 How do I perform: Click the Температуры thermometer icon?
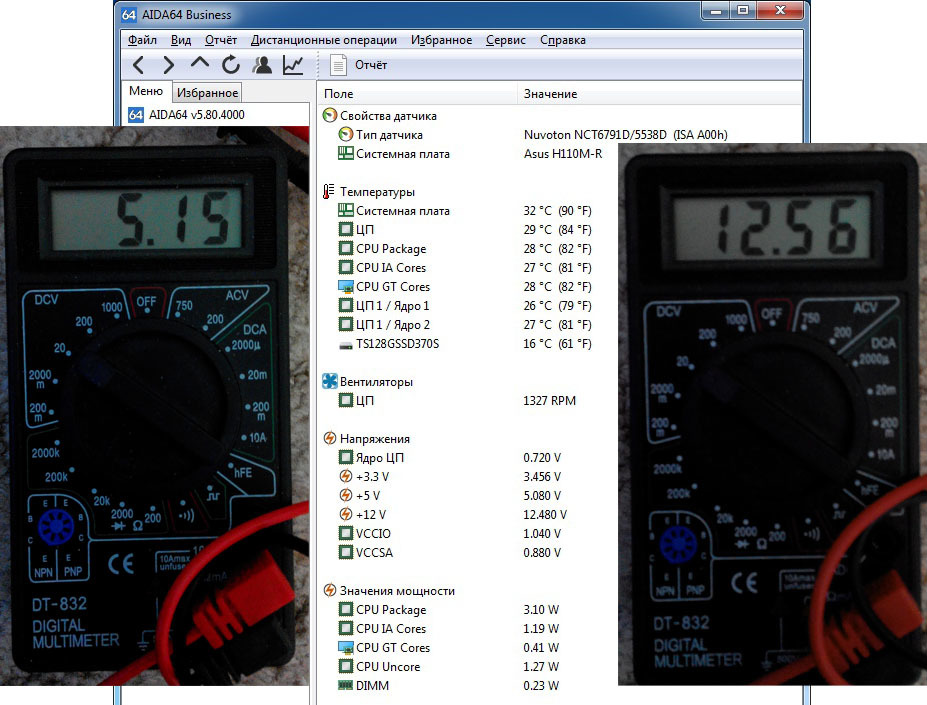coord(328,191)
